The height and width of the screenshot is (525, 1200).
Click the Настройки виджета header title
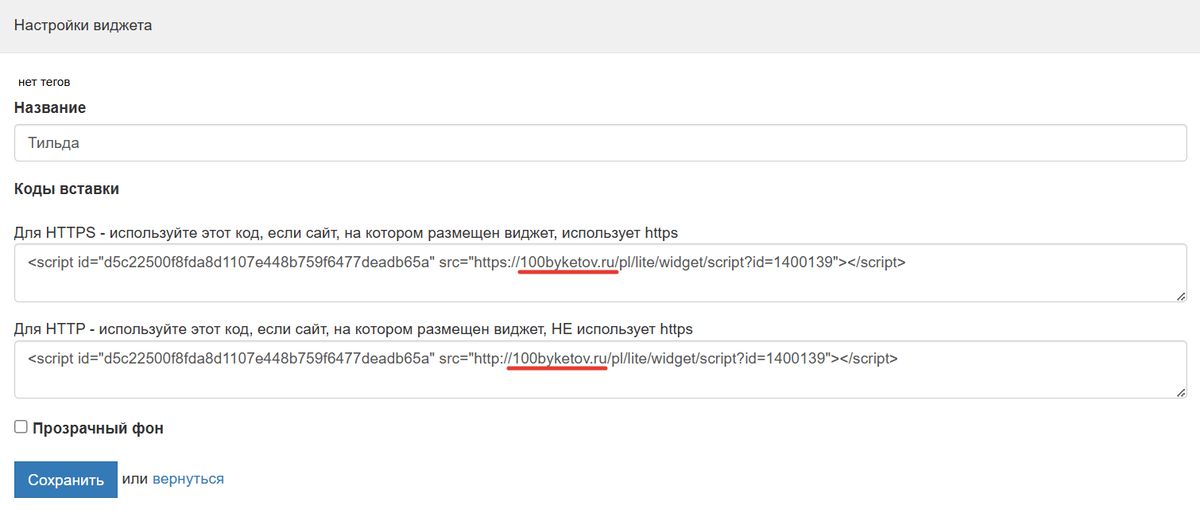point(83,25)
